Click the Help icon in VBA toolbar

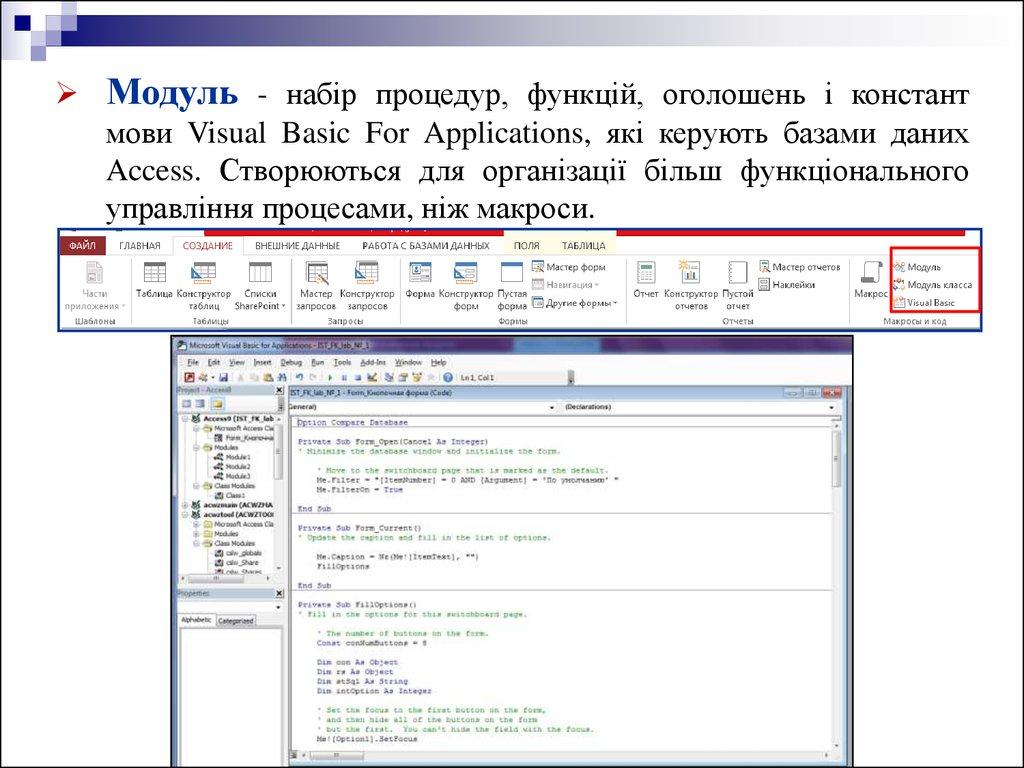pos(447,378)
